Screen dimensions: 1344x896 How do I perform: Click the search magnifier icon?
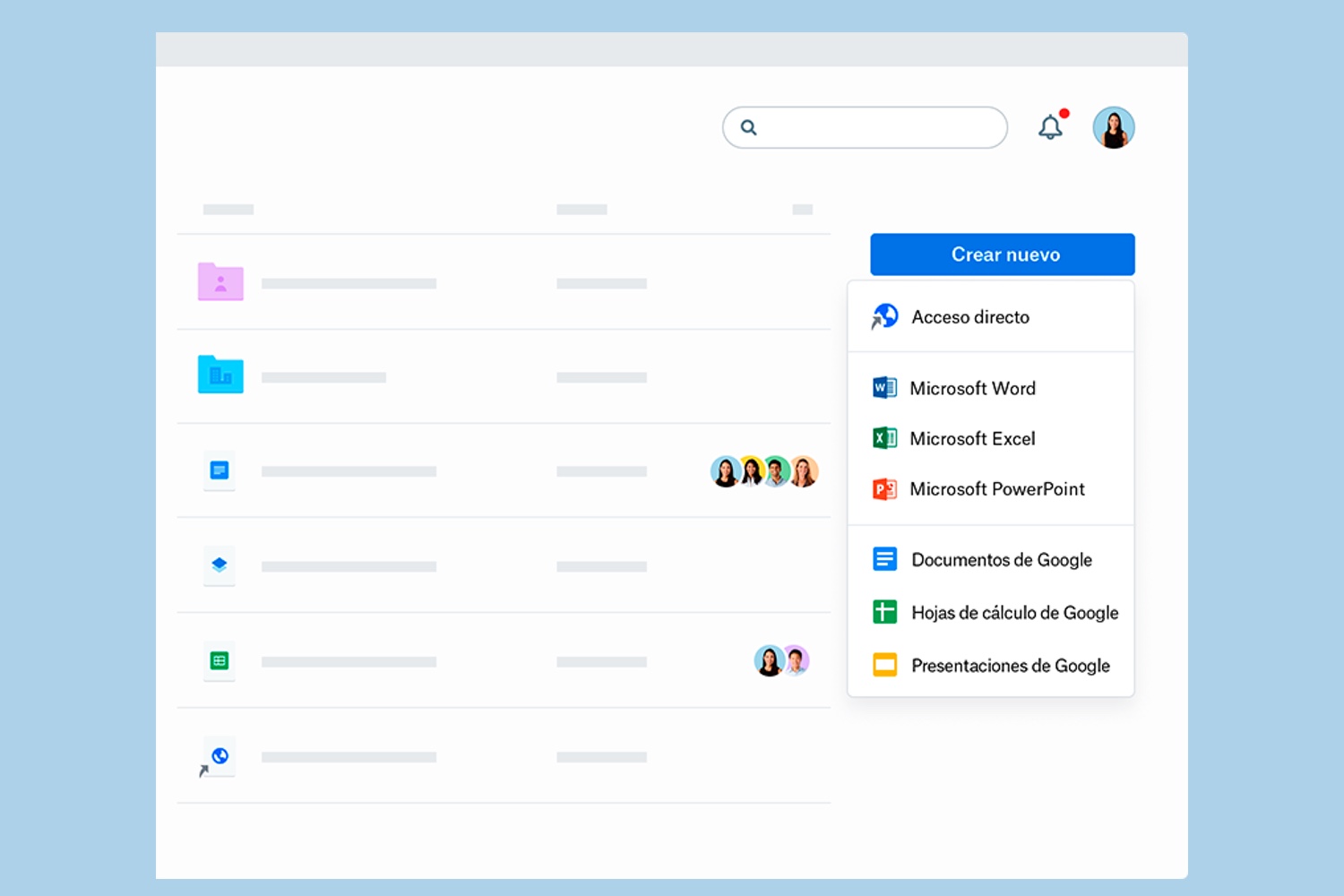click(x=749, y=127)
